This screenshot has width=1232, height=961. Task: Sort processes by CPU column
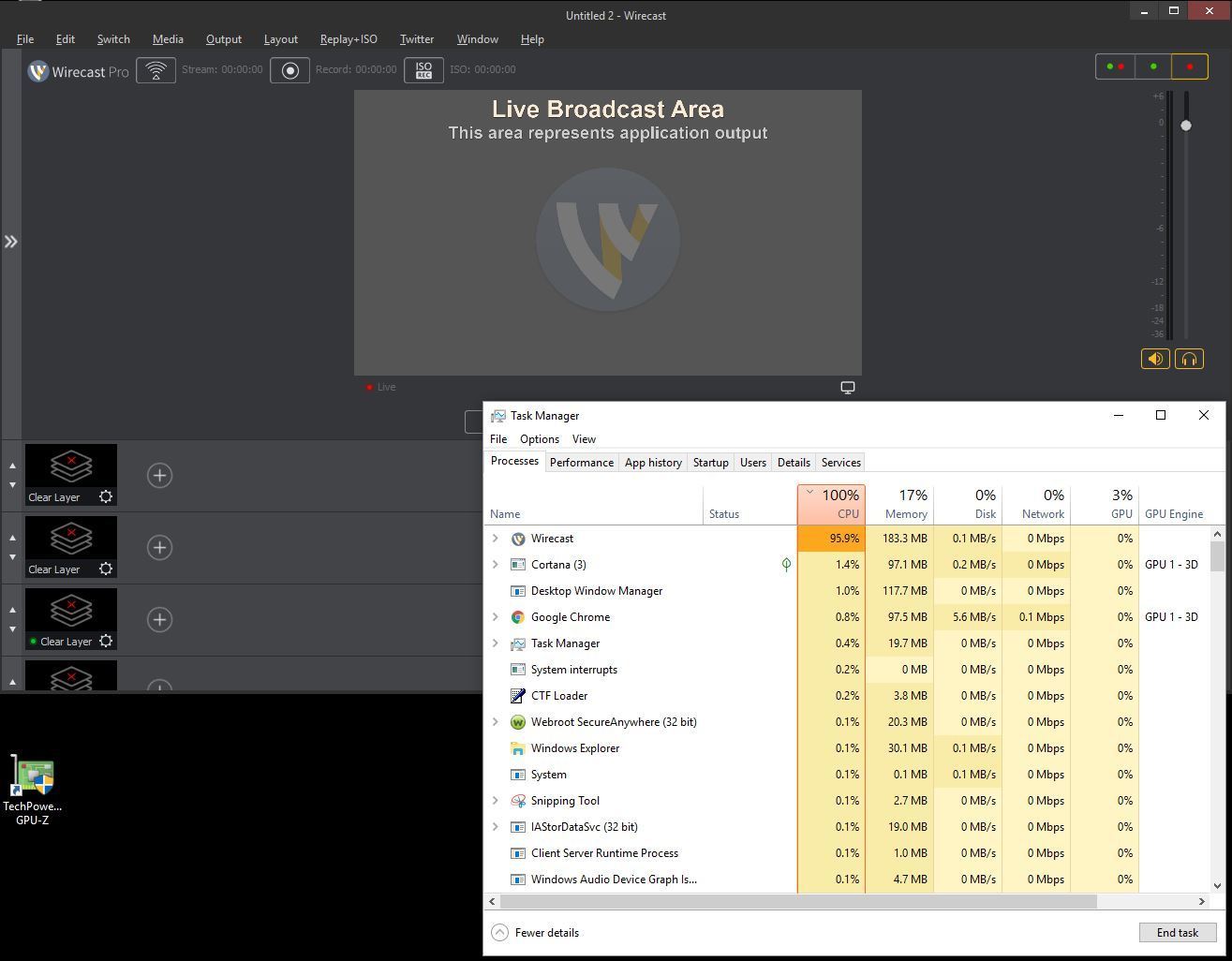[831, 504]
